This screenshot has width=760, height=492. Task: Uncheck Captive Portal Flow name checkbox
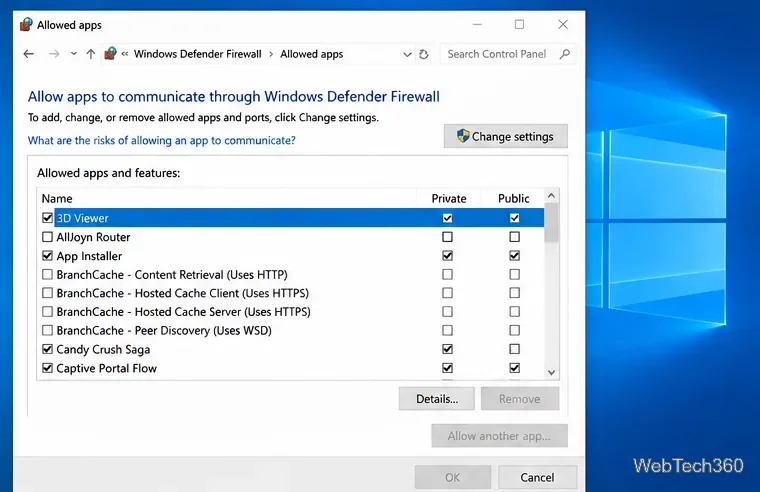[x=48, y=368]
